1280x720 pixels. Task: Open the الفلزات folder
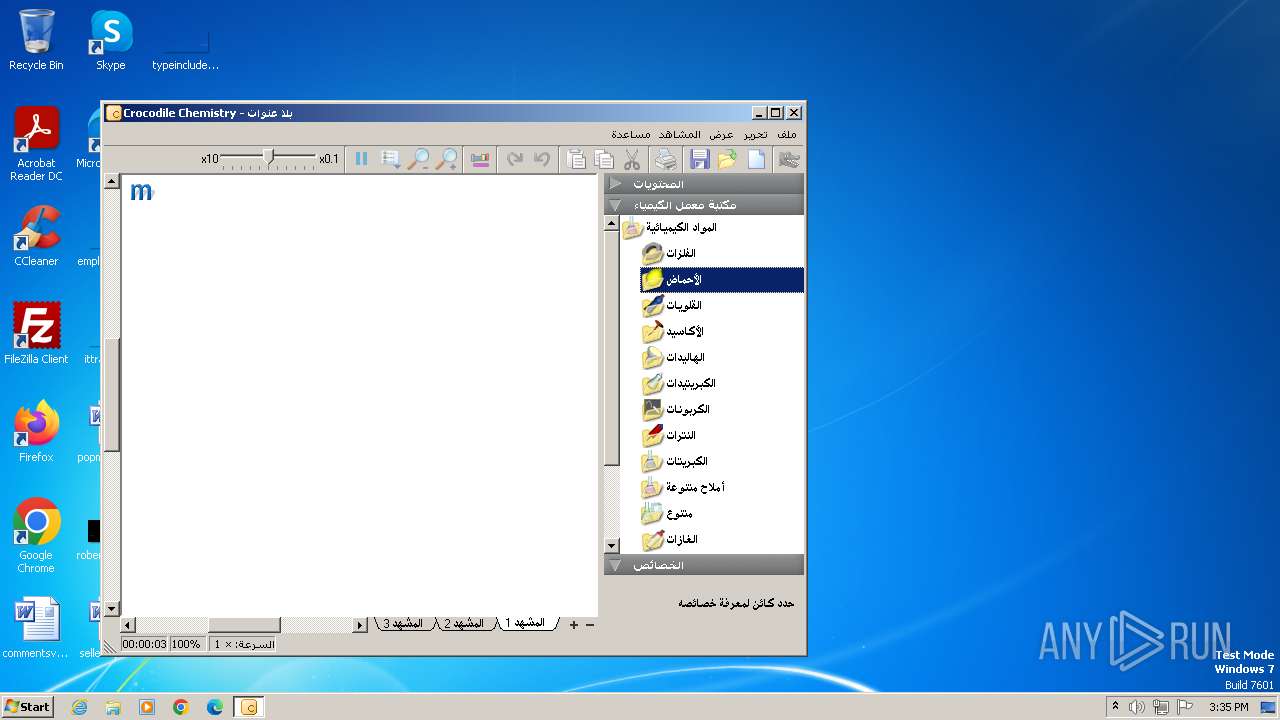[x=669, y=254]
